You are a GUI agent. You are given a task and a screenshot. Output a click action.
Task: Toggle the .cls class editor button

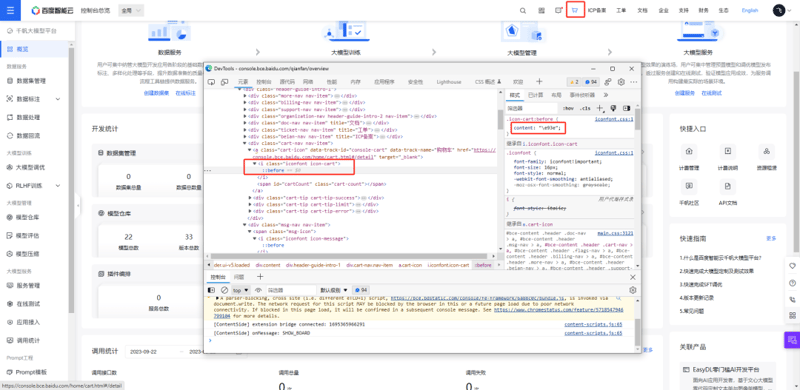point(585,108)
